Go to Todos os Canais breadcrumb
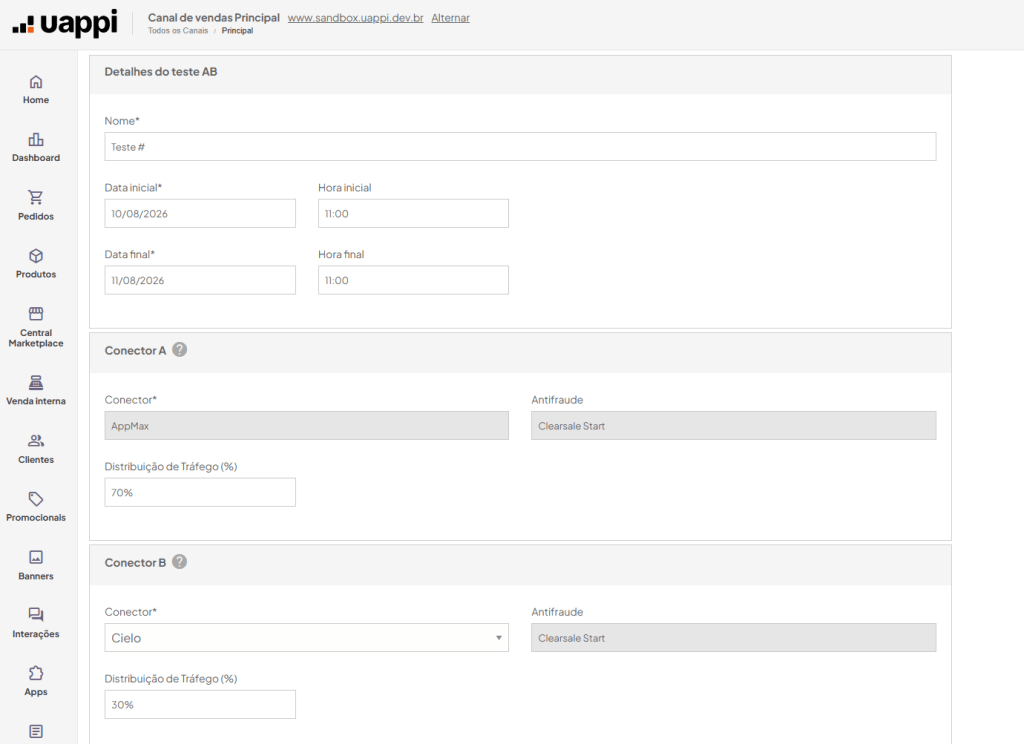Viewport: 1024px width, 744px height. point(178,31)
